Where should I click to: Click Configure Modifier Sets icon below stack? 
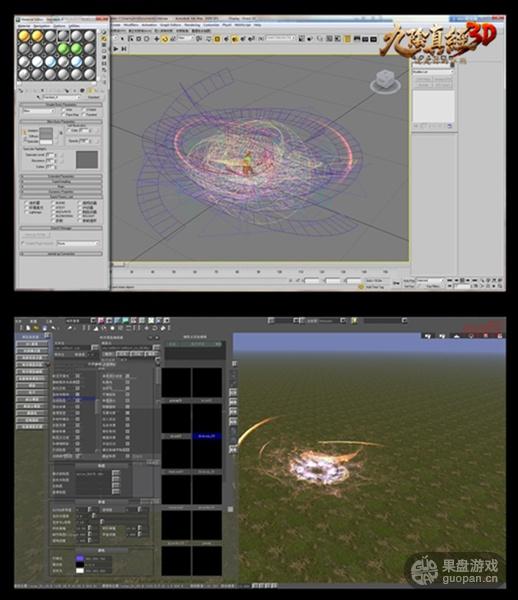(450, 126)
